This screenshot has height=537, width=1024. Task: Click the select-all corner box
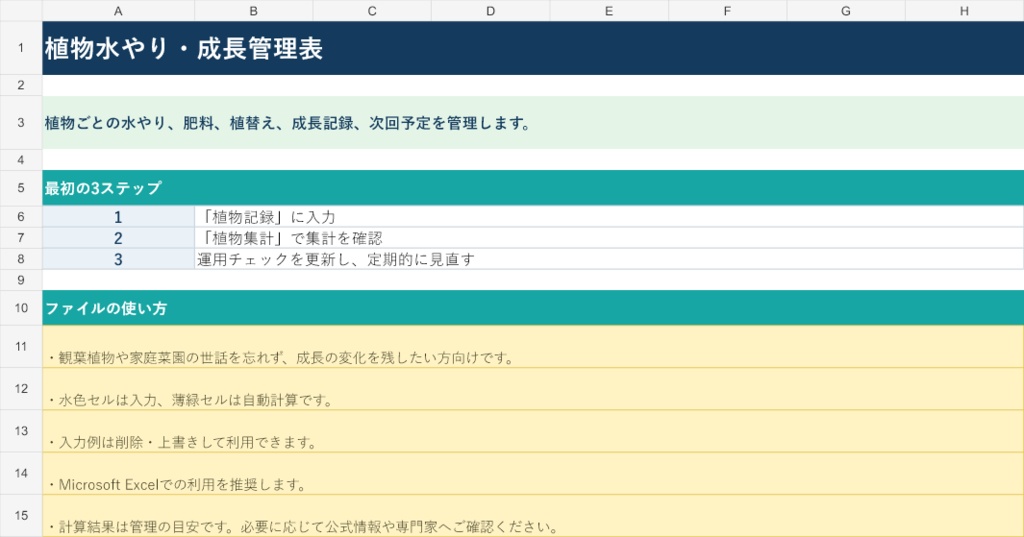click(21, 10)
